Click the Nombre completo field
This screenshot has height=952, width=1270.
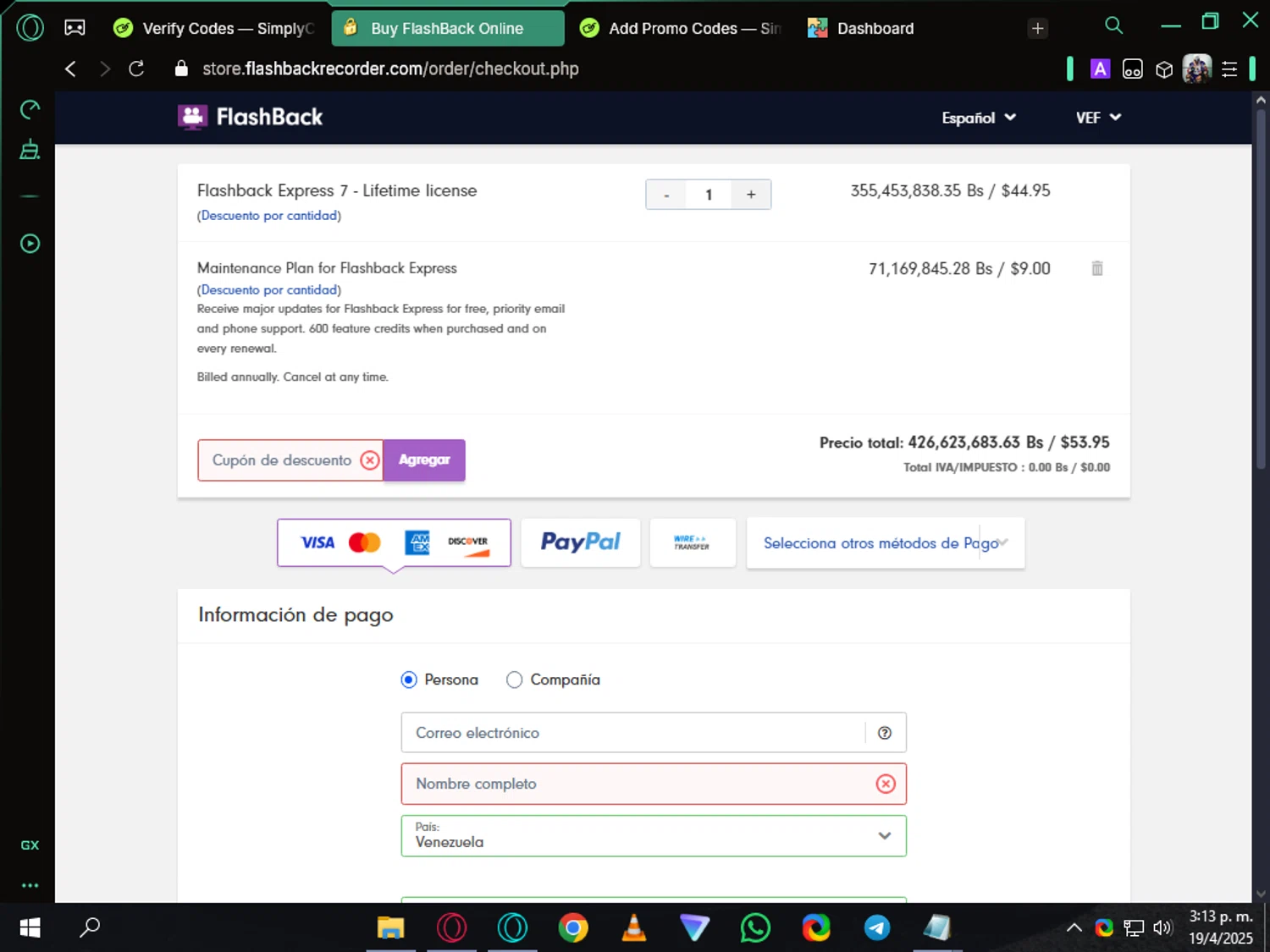click(654, 784)
